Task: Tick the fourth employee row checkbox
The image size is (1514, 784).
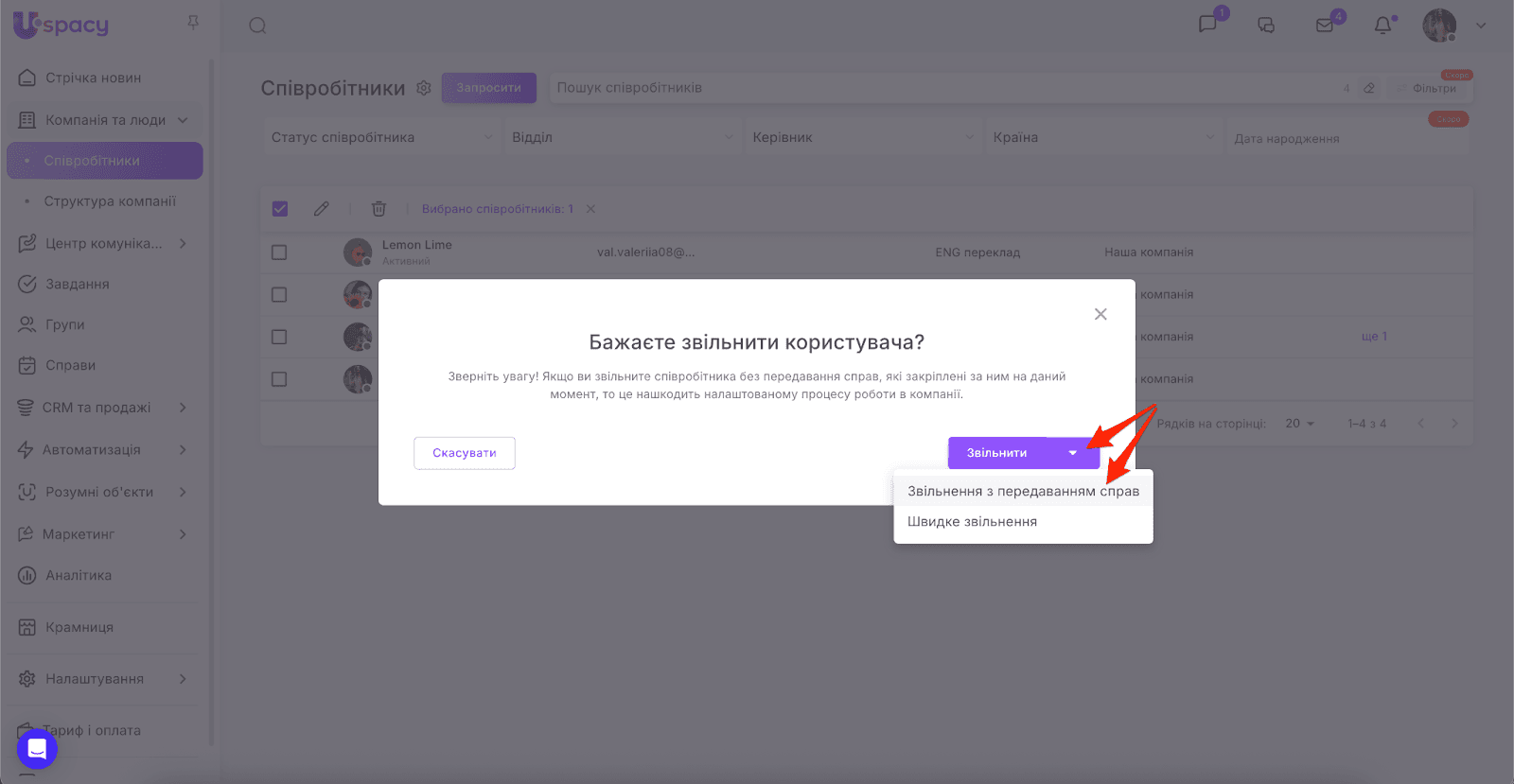Action: point(279,379)
